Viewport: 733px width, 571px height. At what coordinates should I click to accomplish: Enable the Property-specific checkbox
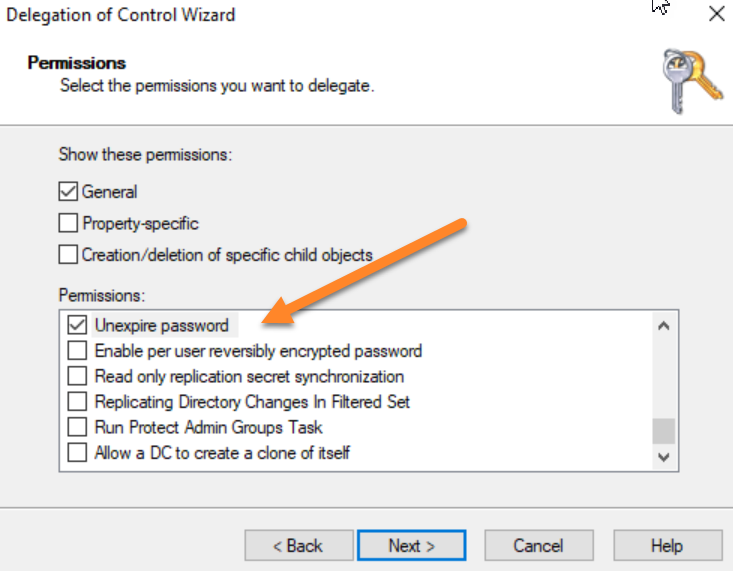pos(68,223)
